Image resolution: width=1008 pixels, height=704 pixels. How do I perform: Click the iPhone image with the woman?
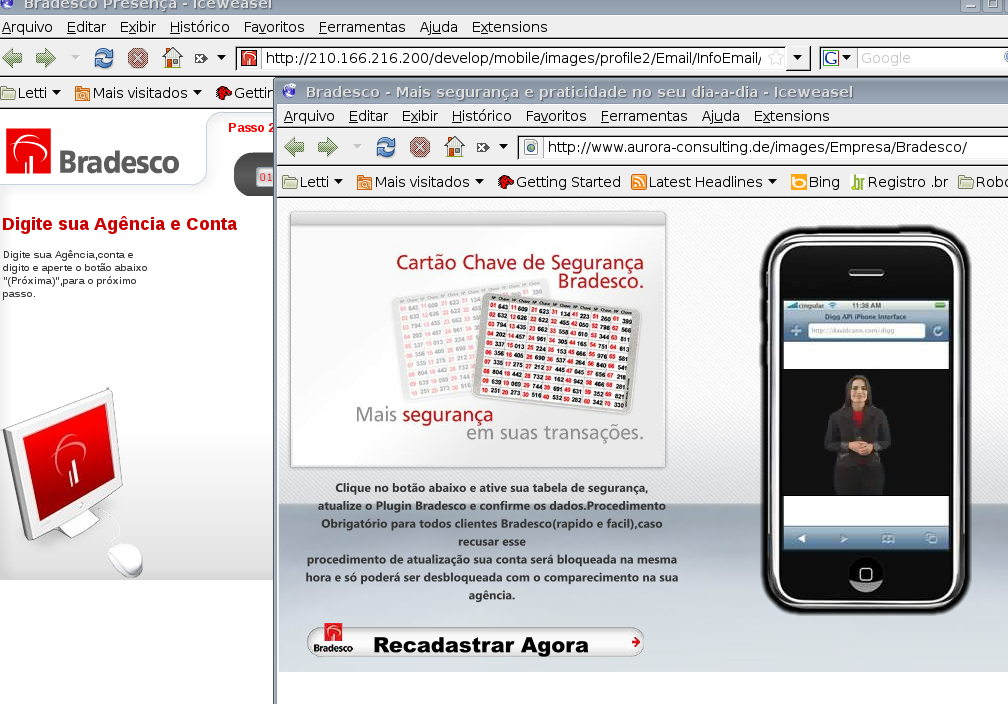[x=865, y=420]
